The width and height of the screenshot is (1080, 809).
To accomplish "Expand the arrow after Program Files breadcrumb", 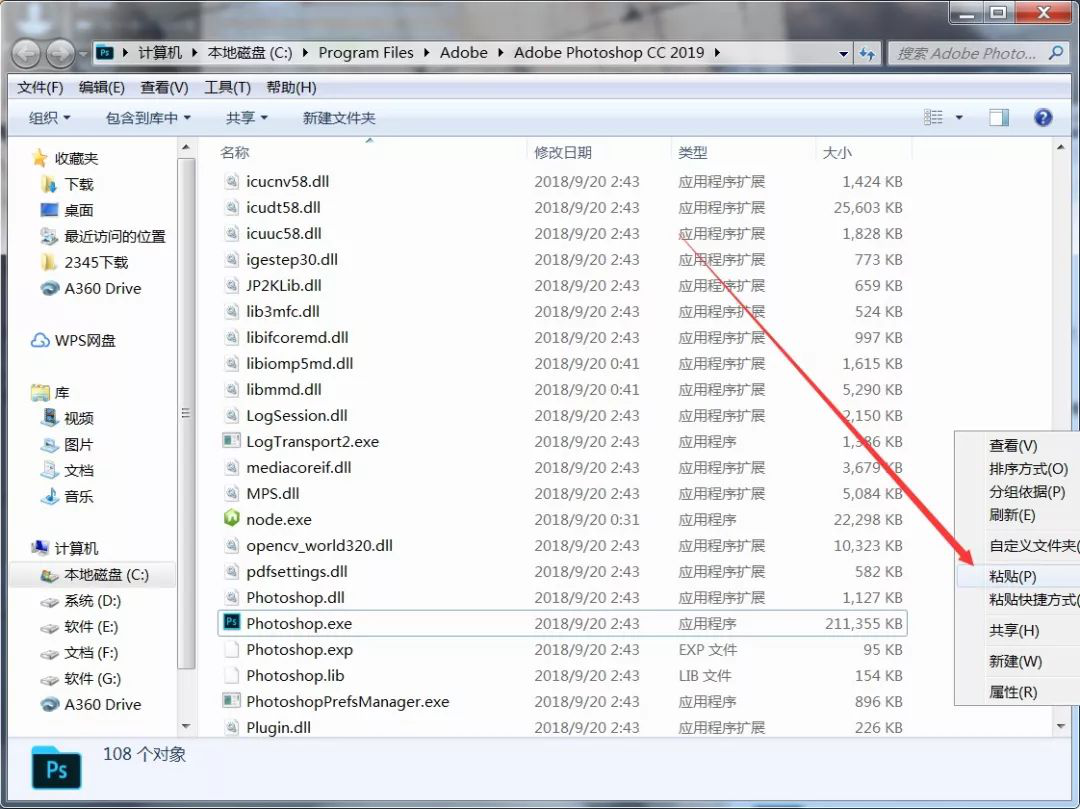I will point(426,53).
